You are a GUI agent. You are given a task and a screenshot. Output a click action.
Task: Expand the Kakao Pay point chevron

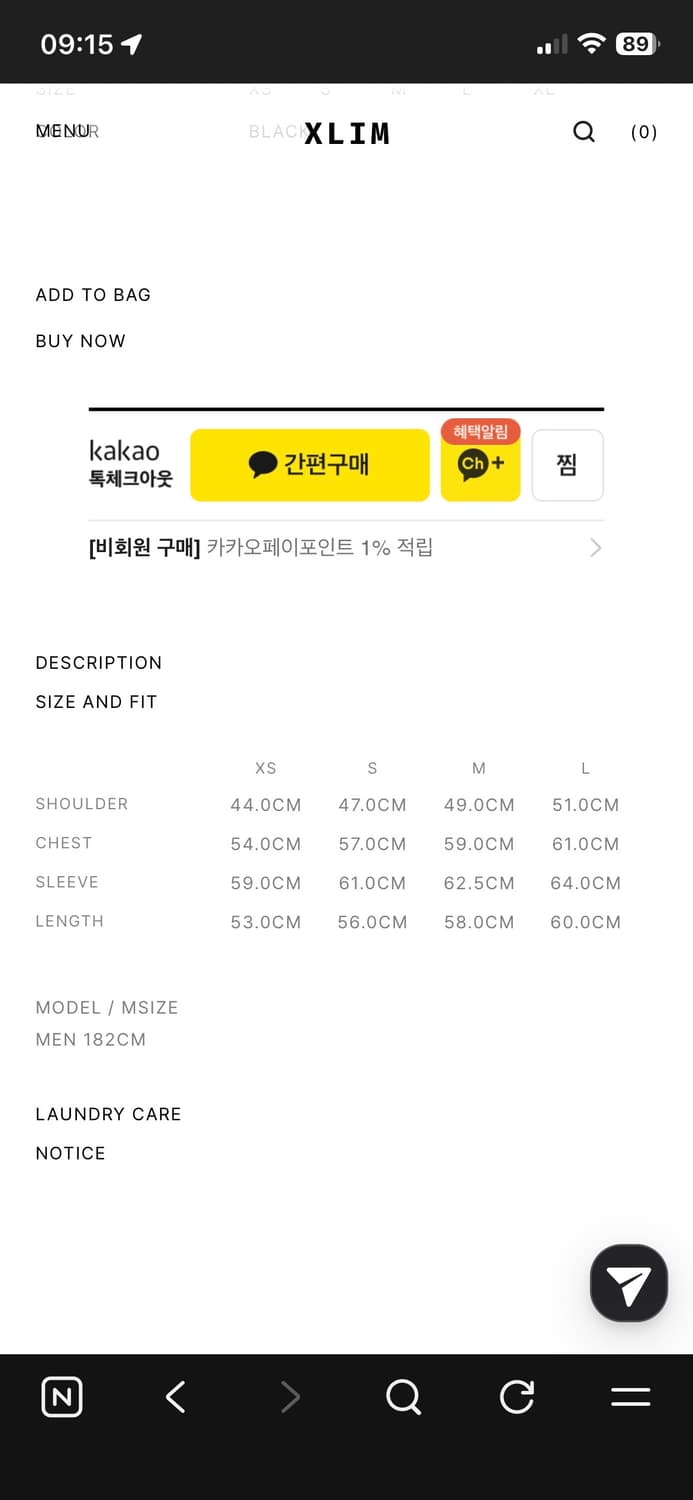595,547
